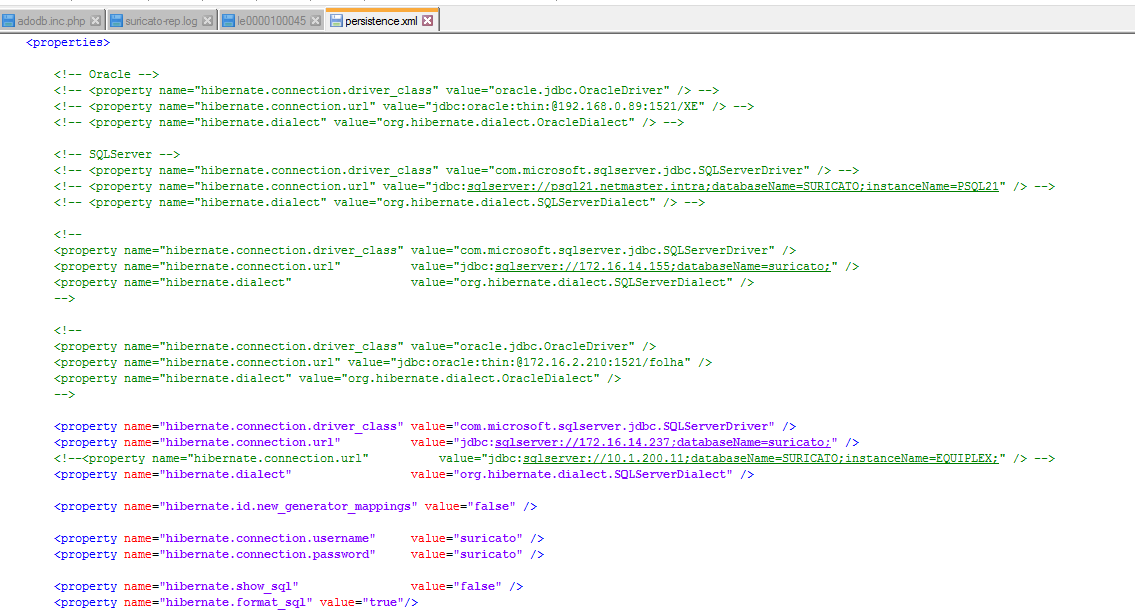The width and height of the screenshot is (1135, 614).
Task: Open the 172.16.14.155 sqlserver link
Action: pos(662,266)
